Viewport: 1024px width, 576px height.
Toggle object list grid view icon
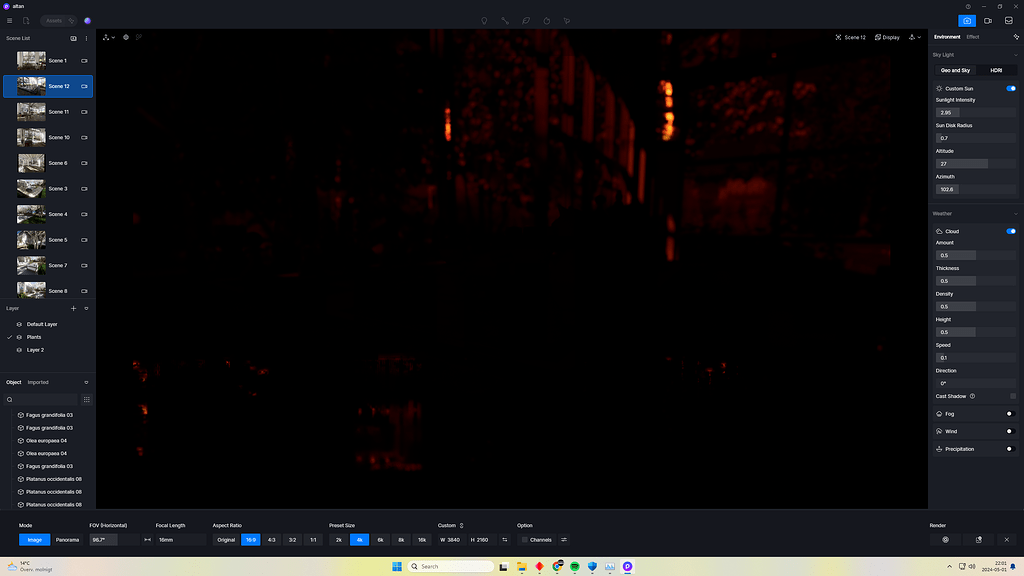point(86,400)
